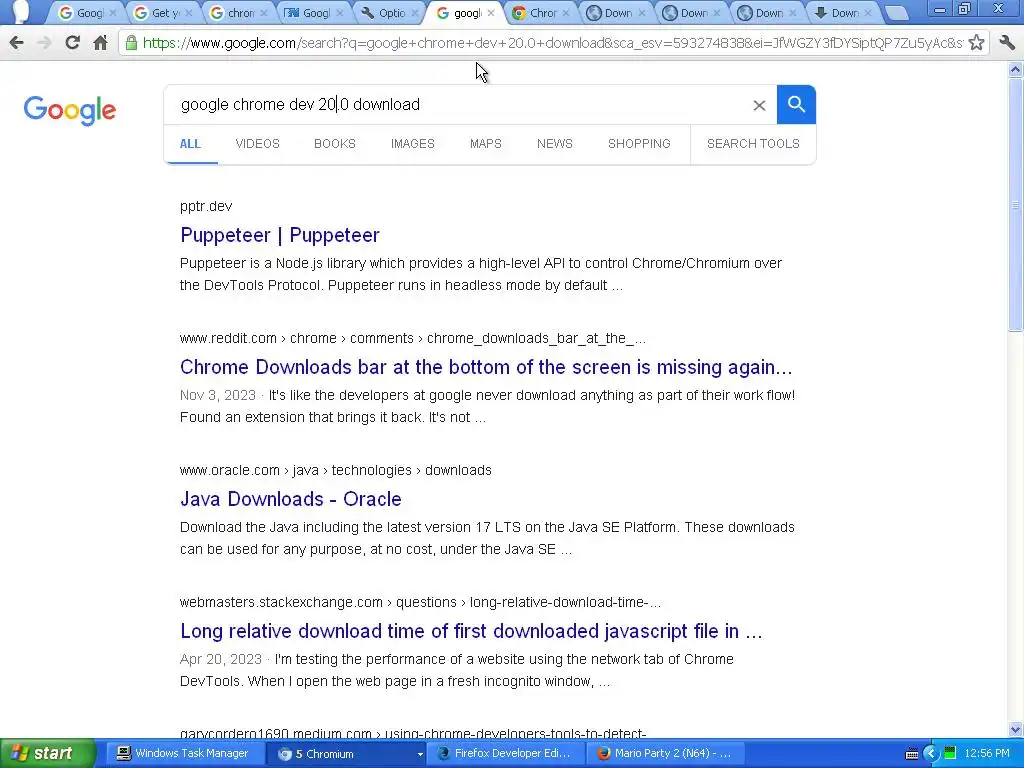This screenshot has height=768, width=1024.
Task: Go back using the browser back arrow
Action: click(x=16, y=43)
